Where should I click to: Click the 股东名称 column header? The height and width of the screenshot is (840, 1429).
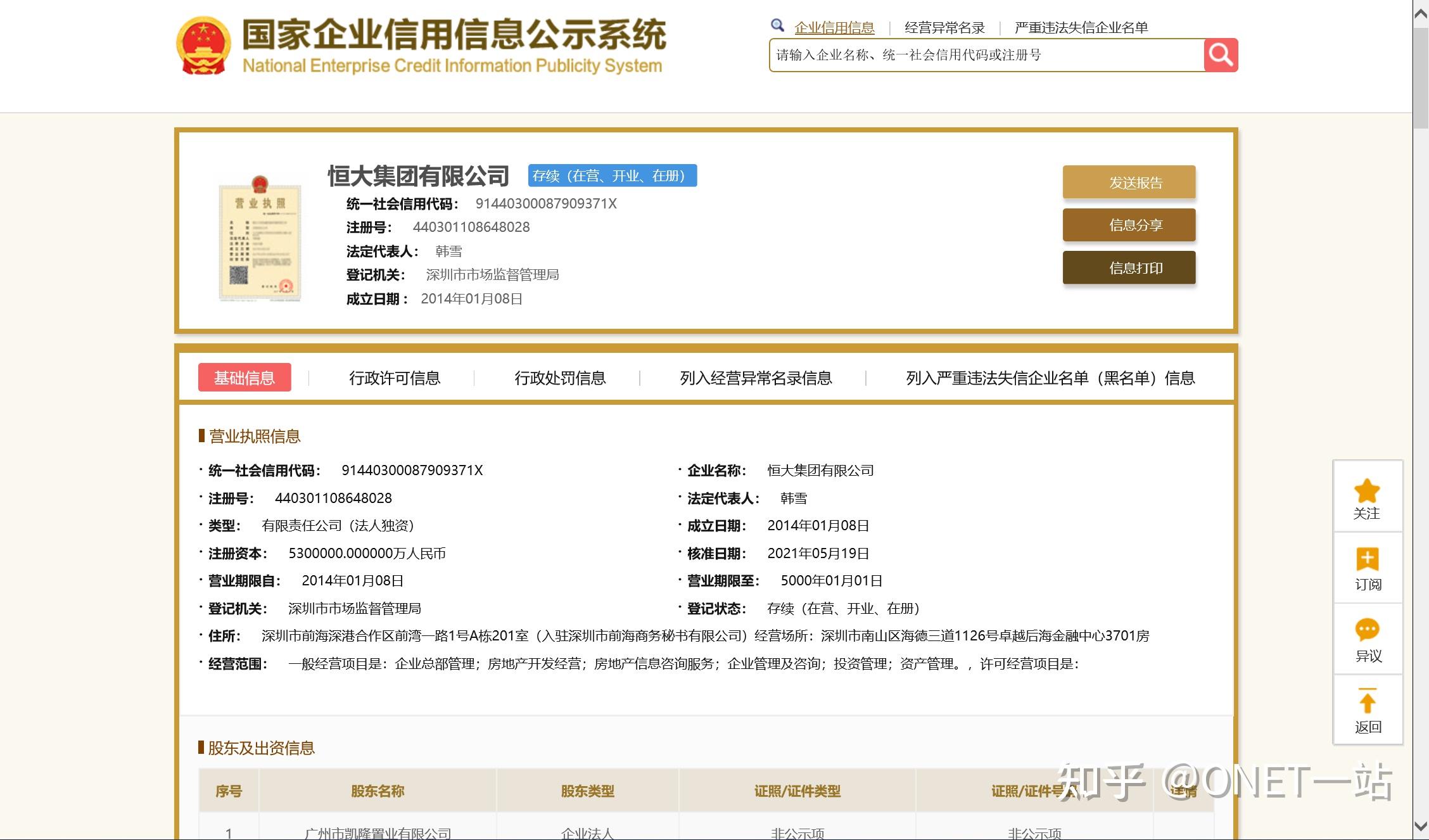point(378,791)
